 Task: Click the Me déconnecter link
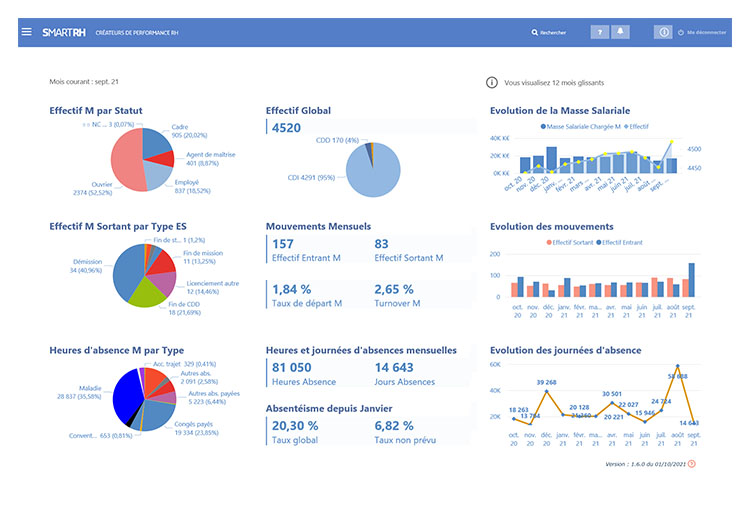pos(706,33)
